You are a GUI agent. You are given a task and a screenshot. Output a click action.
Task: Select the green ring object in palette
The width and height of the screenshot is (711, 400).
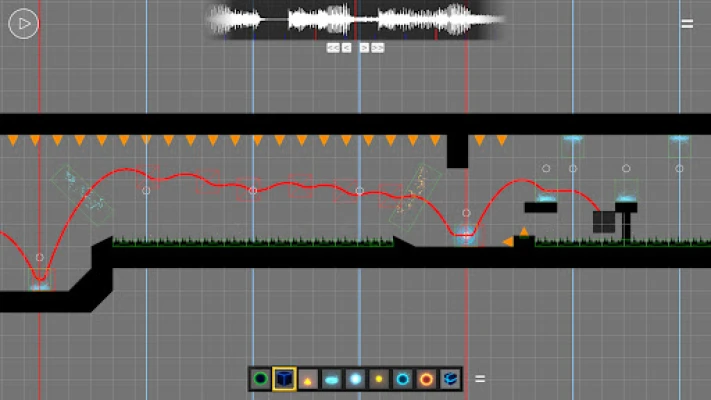260,379
